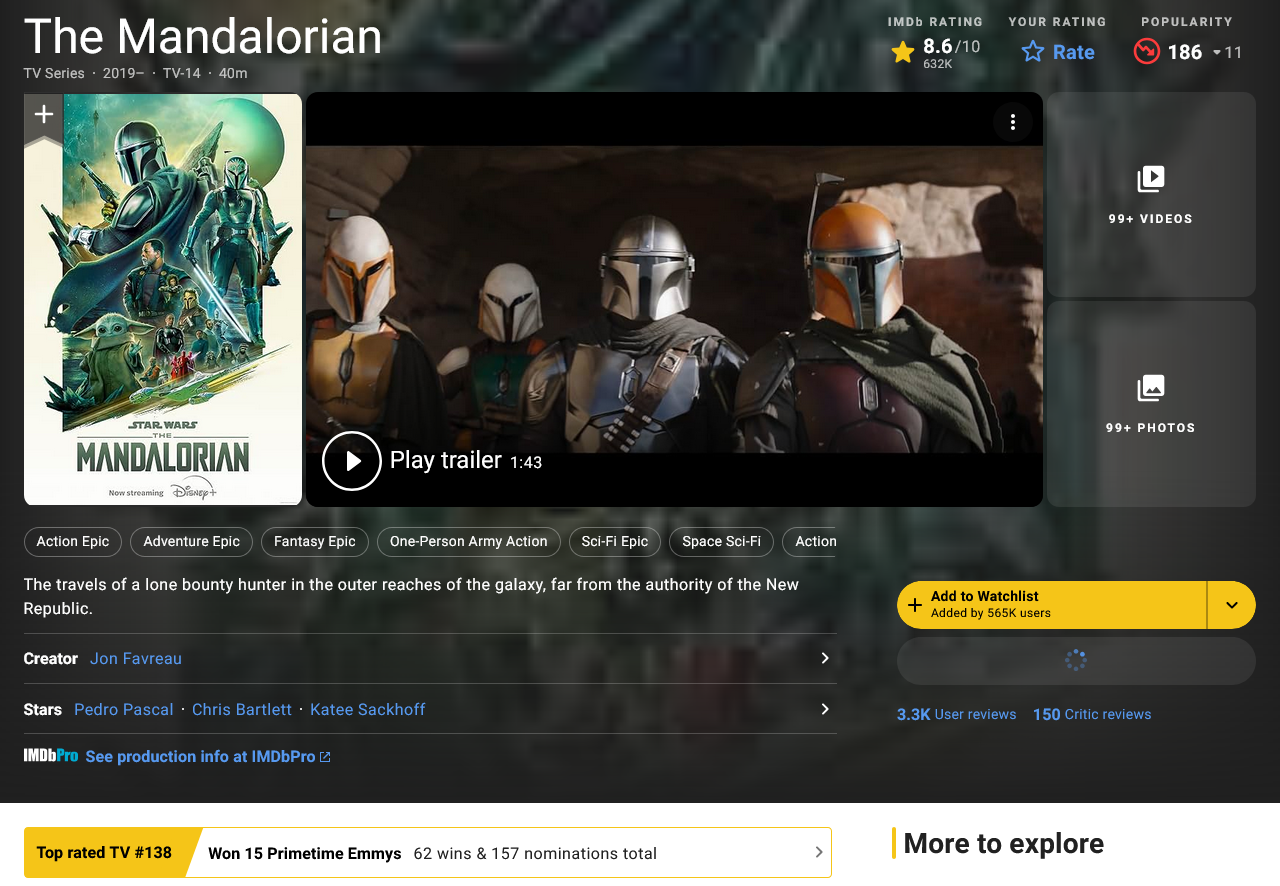Click Add to Watchlist button
The image size is (1280, 886).
pyautogui.click(x=1052, y=605)
